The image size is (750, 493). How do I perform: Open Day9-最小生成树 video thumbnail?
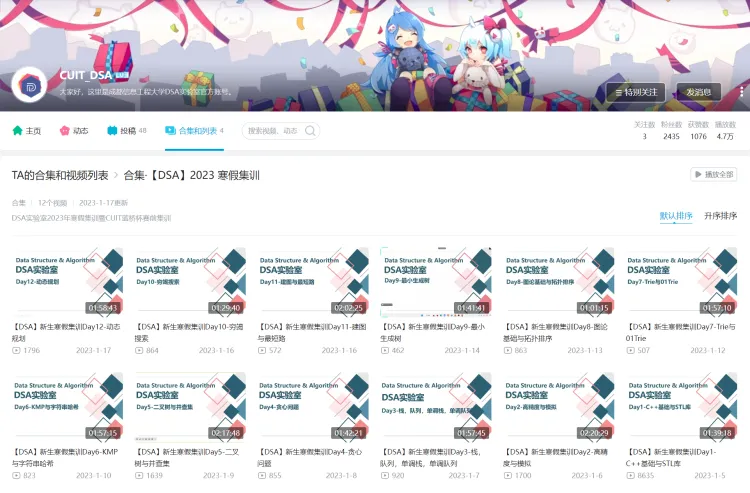(x=435, y=282)
